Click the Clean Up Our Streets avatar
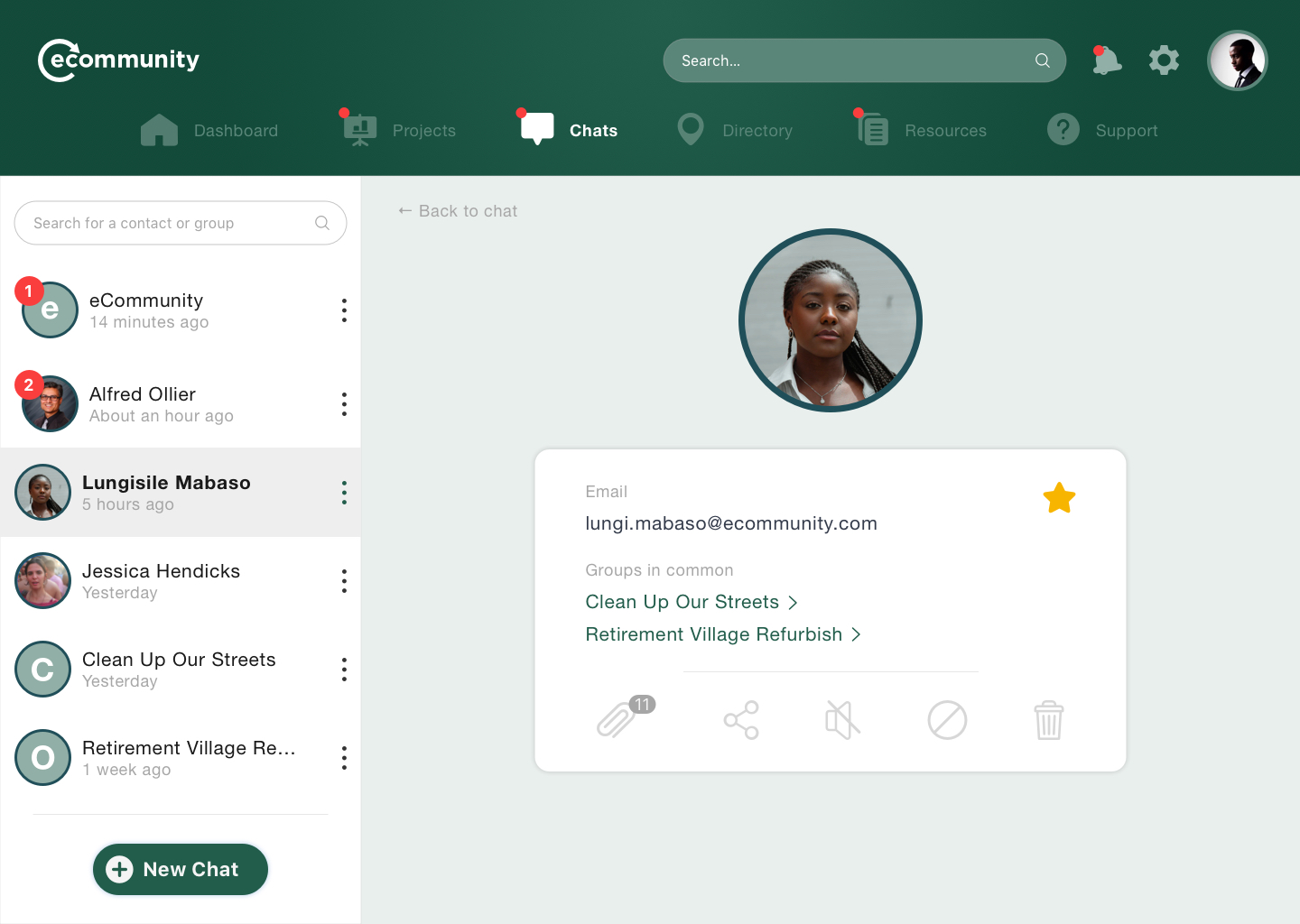 42,669
